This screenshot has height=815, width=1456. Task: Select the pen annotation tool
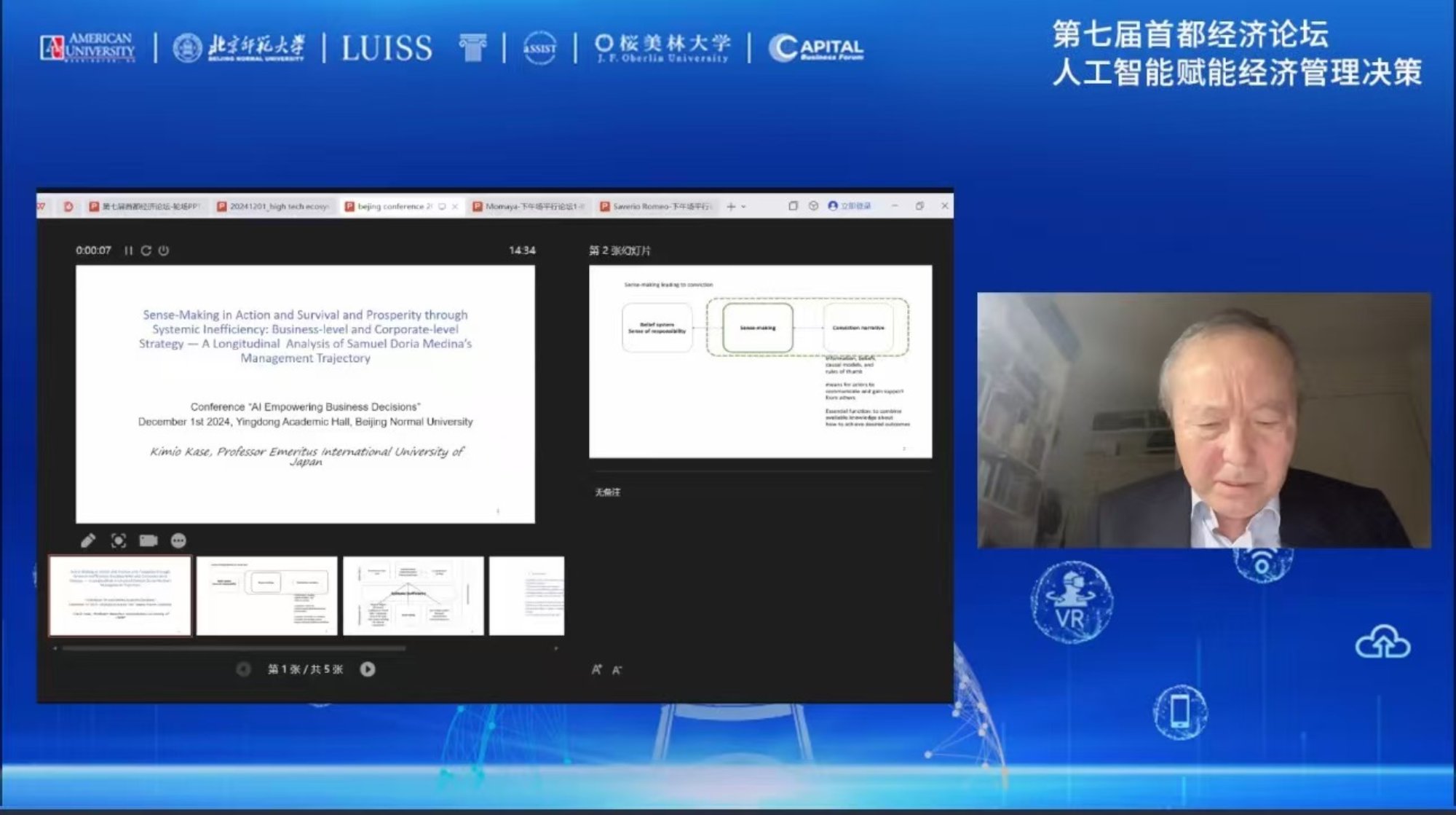pyautogui.click(x=88, y=540)
